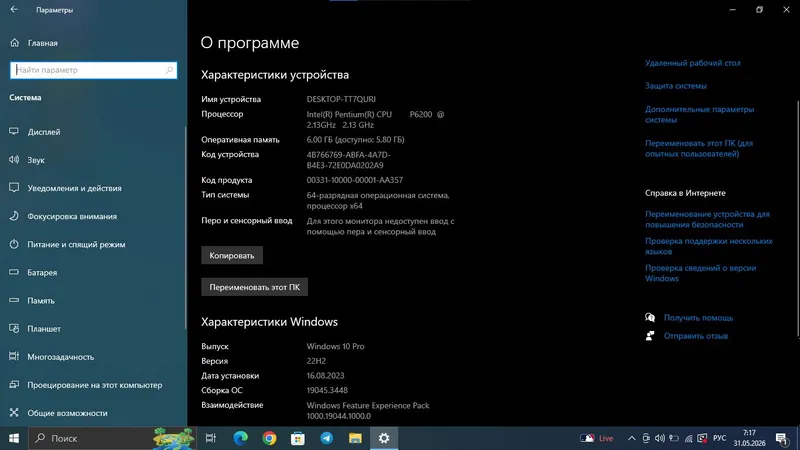Select the version value 22H2
Screen dimensions: 800x450
(316, 361)
